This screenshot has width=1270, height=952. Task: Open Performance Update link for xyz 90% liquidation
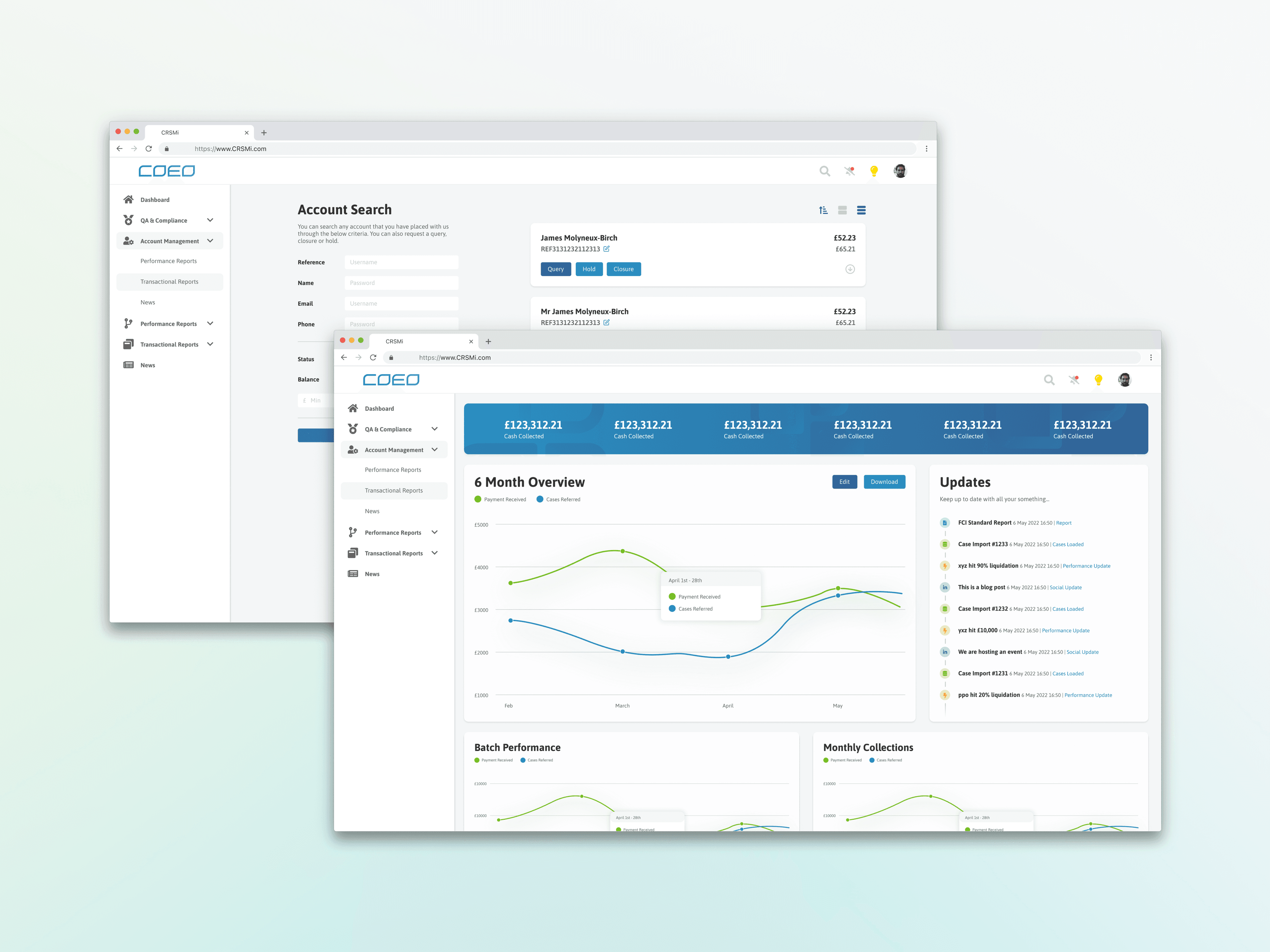pyautogui.click(x=1086, y=566)
